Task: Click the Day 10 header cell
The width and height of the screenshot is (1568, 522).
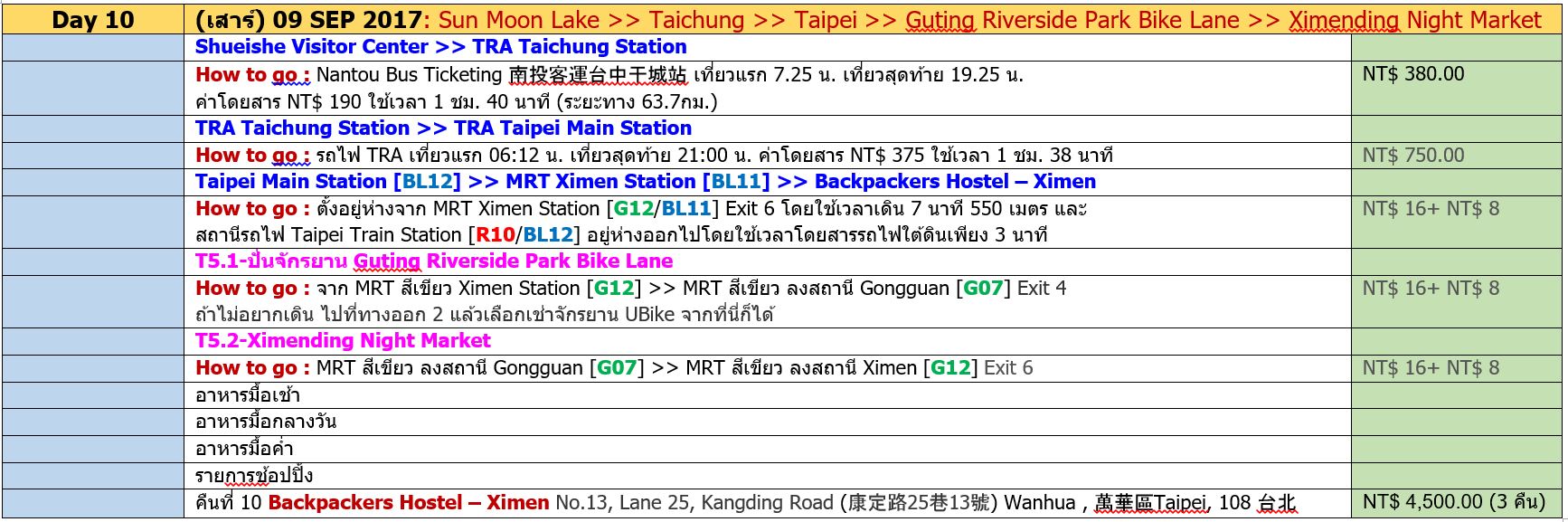Action: point(93,20)
